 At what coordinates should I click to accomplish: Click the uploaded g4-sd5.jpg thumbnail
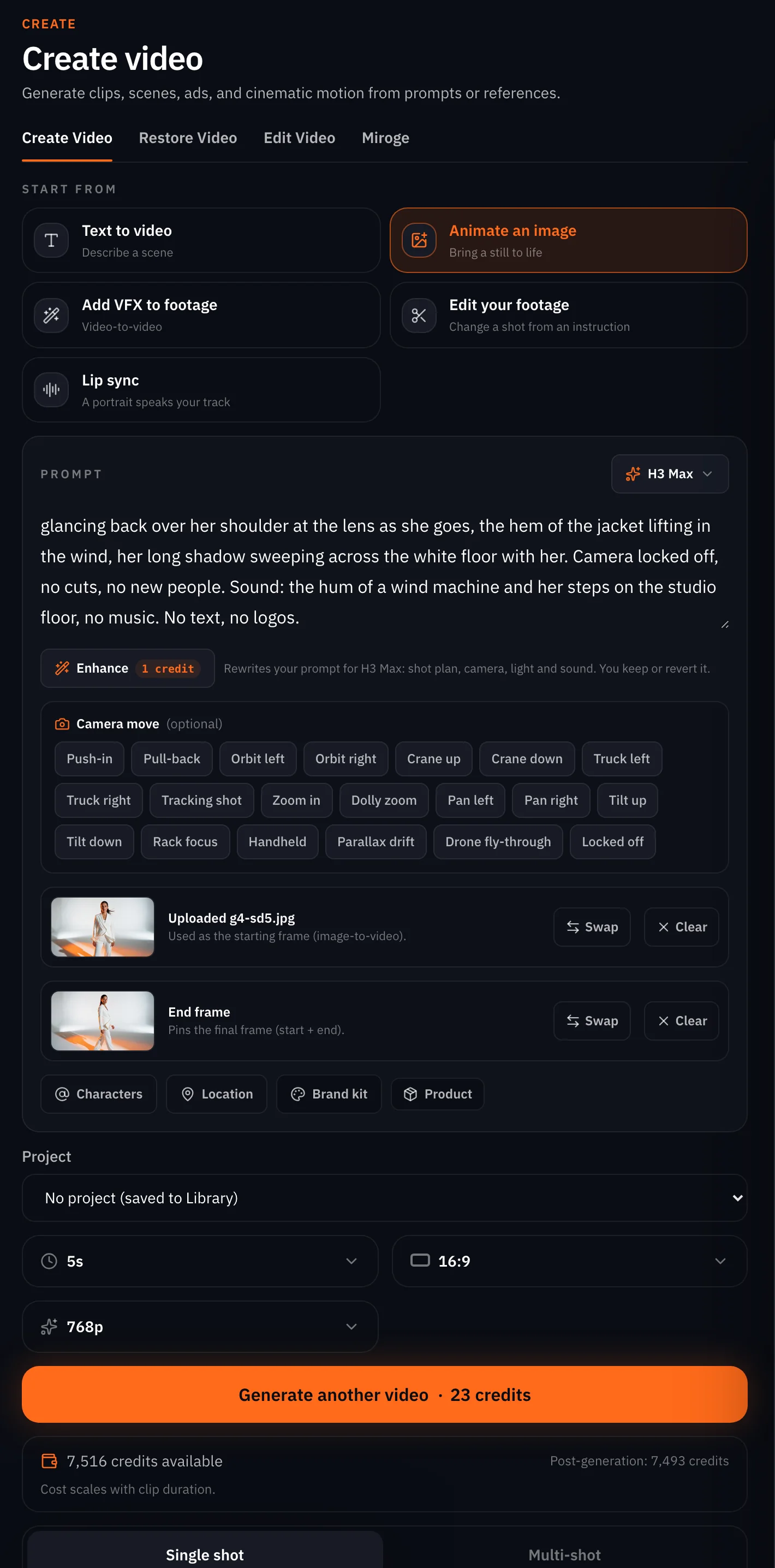pyautogui.click(x=103, y=927)
